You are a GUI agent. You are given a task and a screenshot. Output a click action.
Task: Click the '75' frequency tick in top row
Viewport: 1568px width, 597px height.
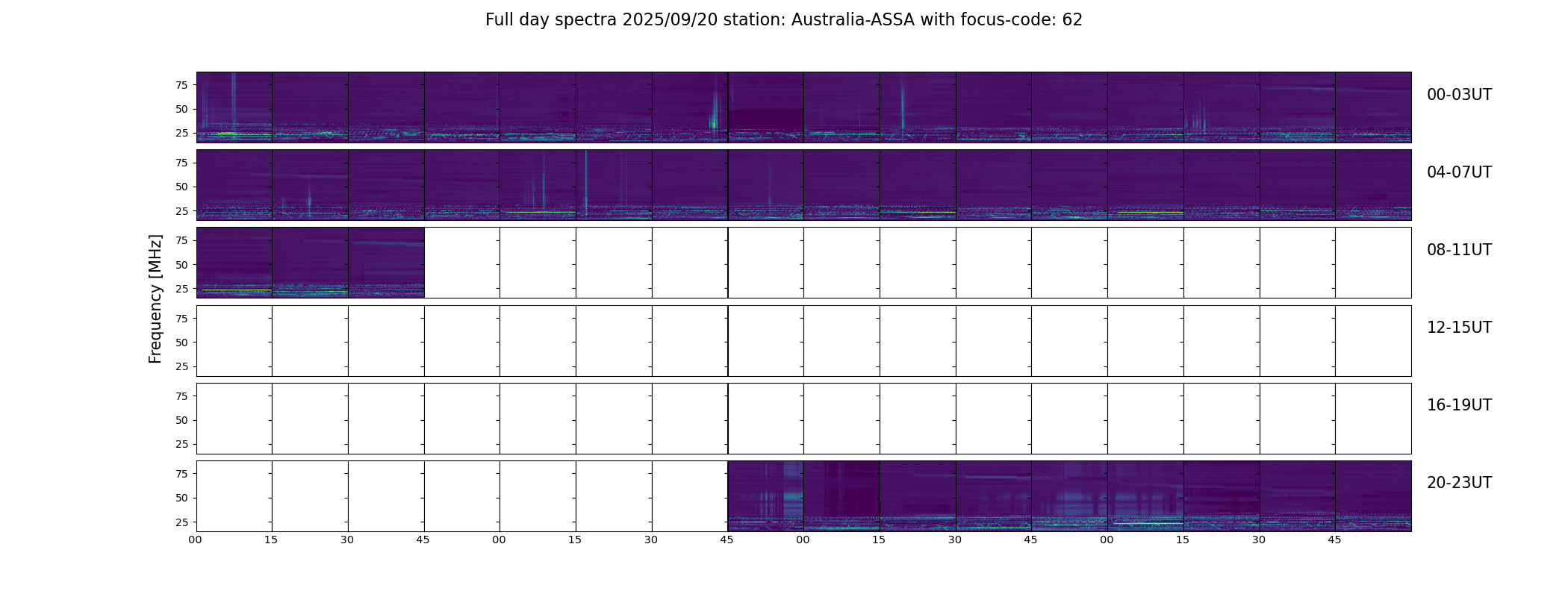[x=181, y=85]
